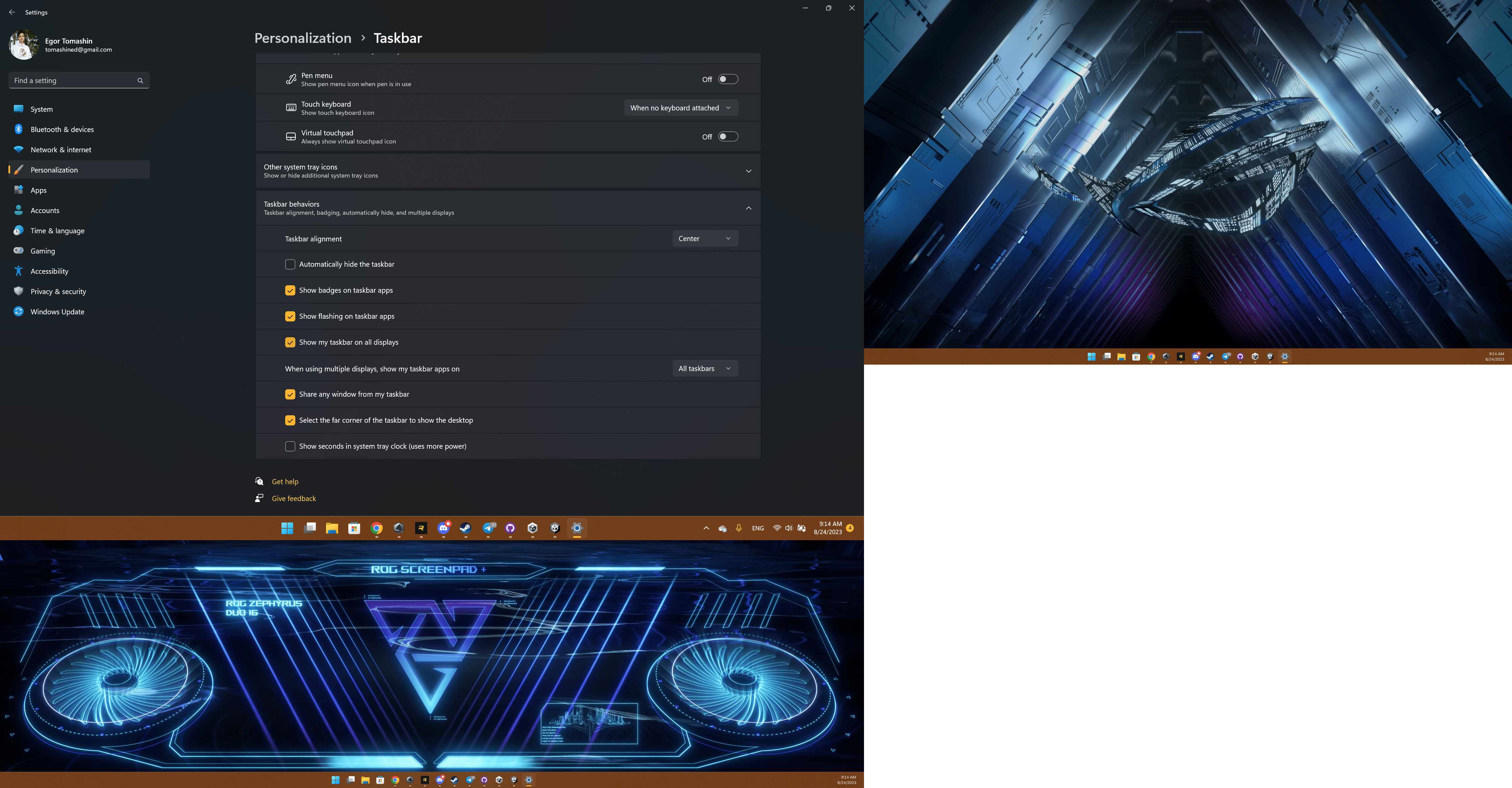The height and width of the screenshot is (788, 1512).
Task: Open the Touch keyboard display options dropdown
Action: [x=680, y=107]
